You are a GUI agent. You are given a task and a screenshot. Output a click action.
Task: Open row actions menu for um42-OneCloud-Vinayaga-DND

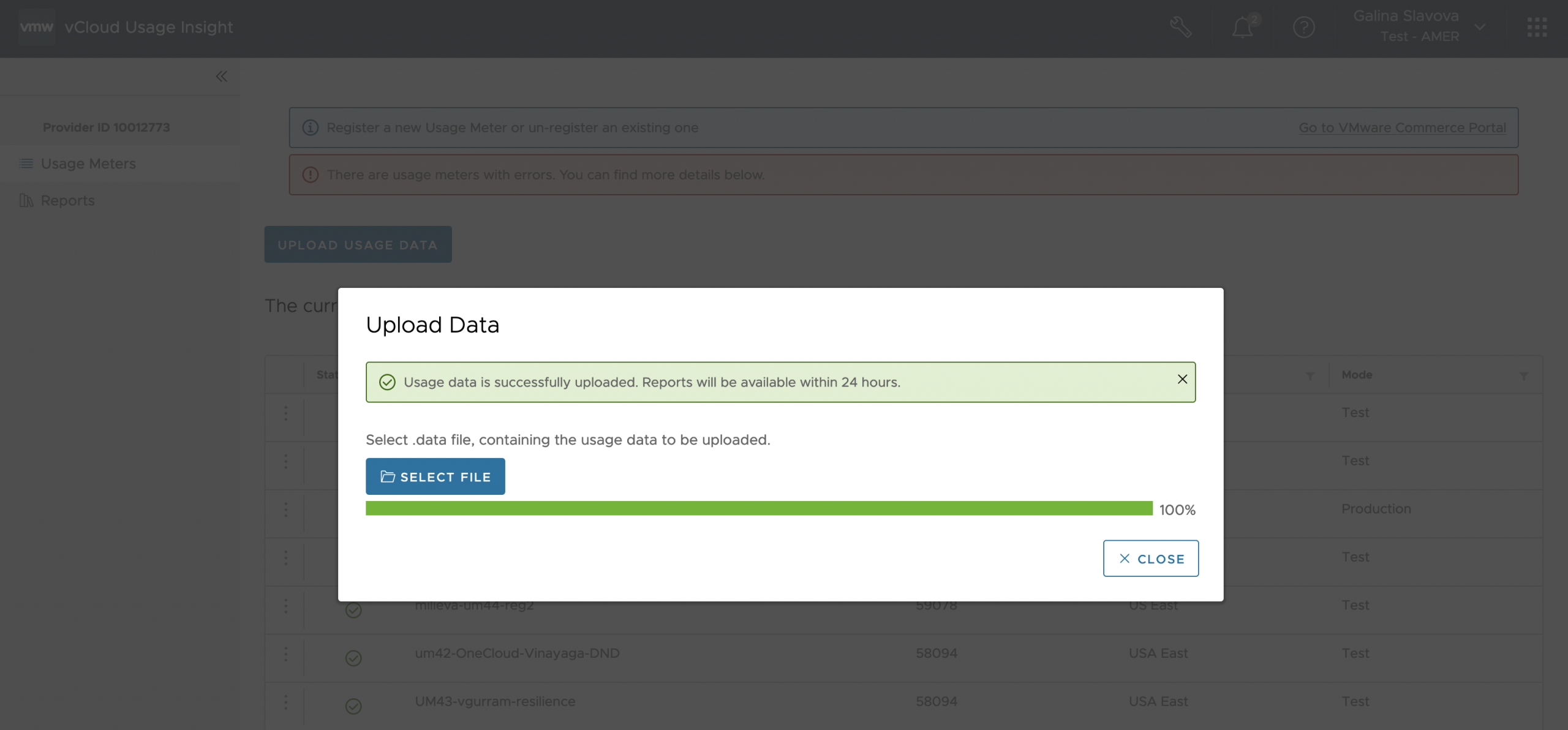pyautogui.click(x=285, y=654)
